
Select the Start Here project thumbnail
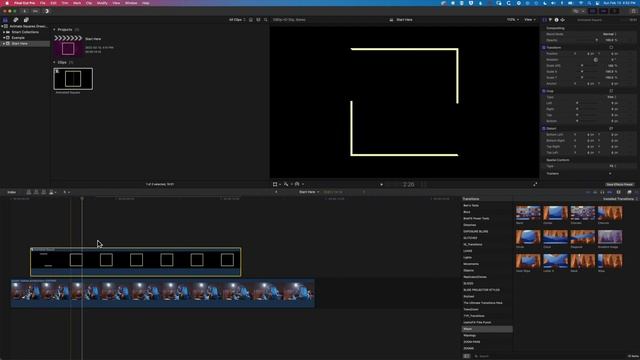pyautogui.click(x=68, y=46)
